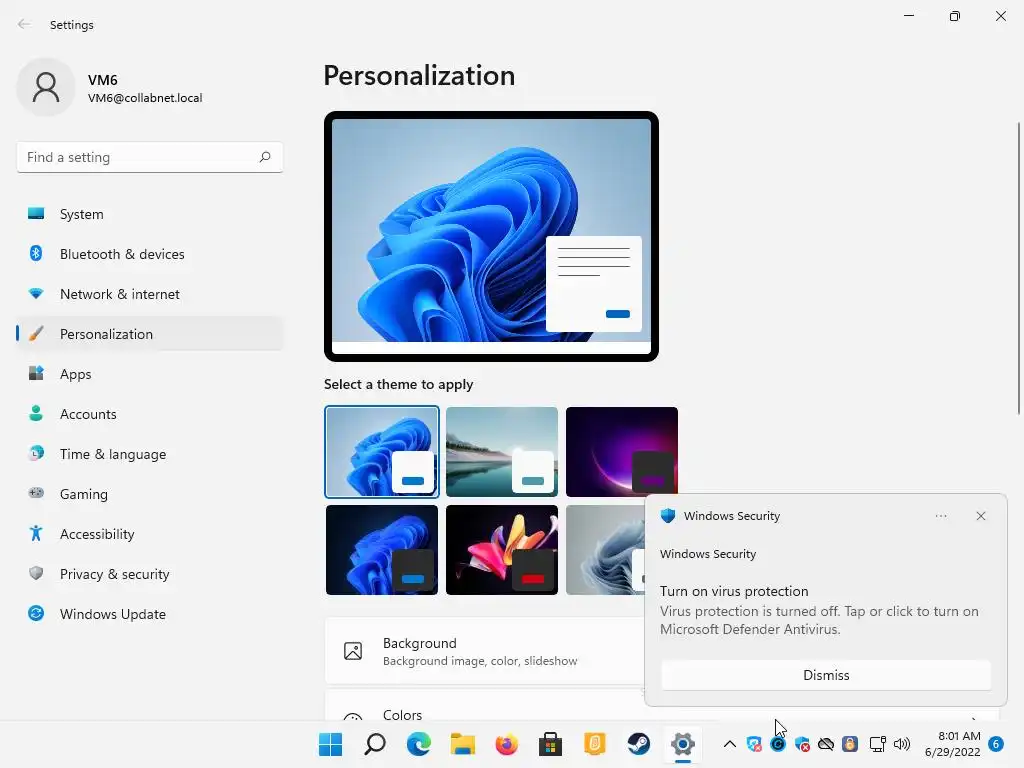
Task: Click the volume speaker tray icon
Action: click(902, 744)
